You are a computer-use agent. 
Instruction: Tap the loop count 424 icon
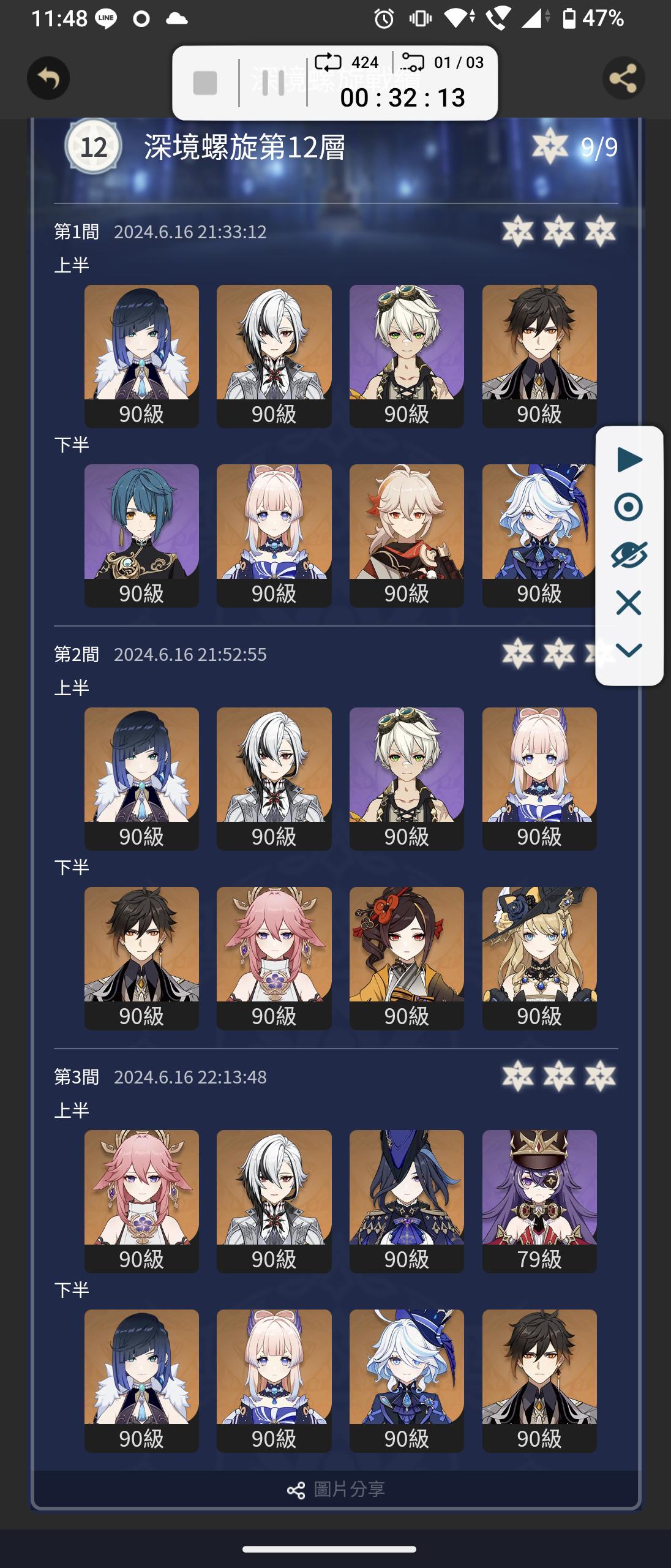(x=328, y=62)
